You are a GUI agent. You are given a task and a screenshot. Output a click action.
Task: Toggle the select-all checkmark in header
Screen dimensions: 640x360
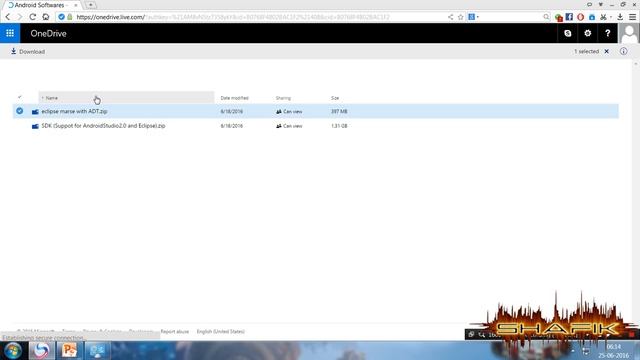(x=20, y=97)
